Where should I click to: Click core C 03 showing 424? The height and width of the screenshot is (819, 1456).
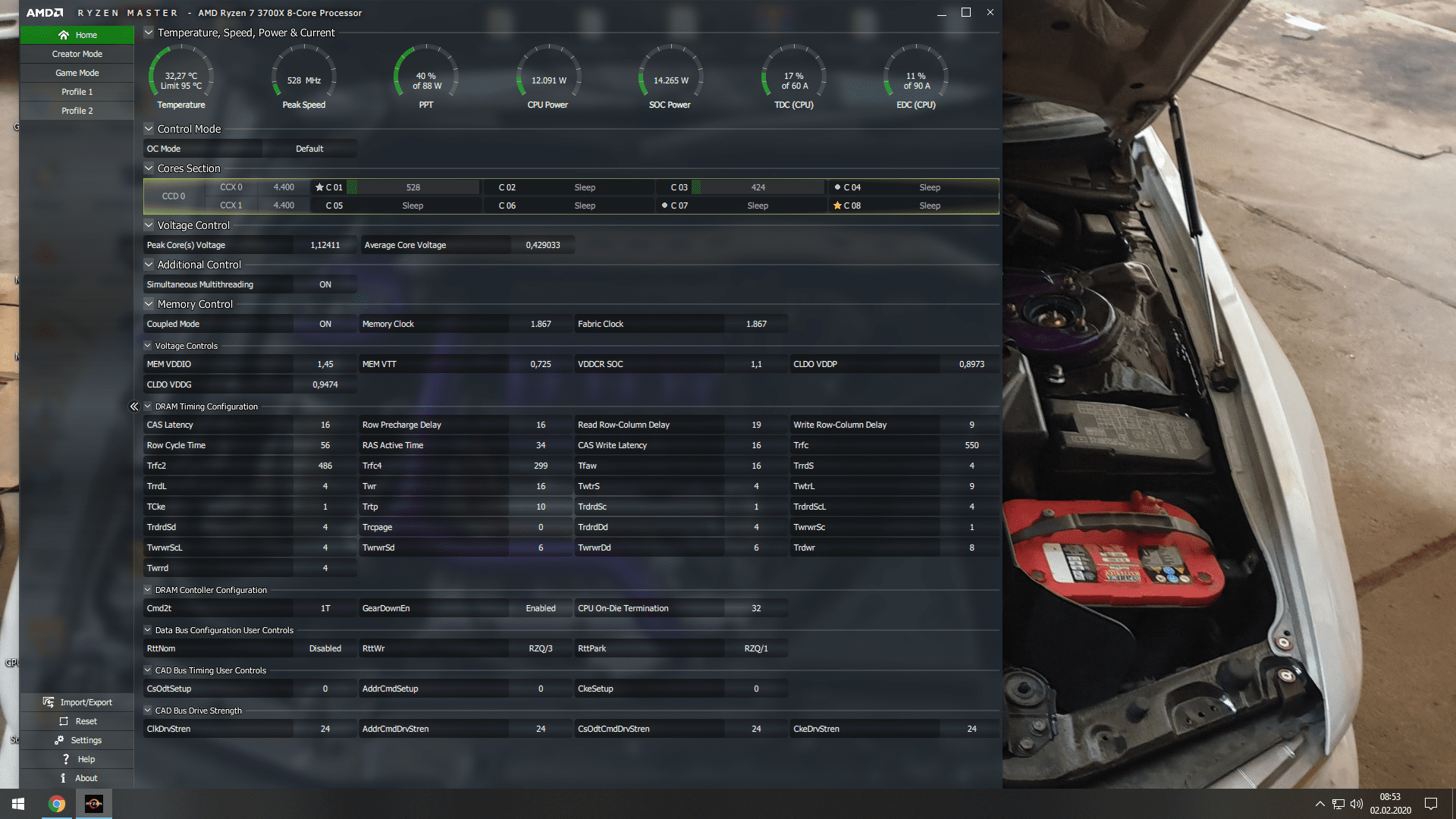pyautogui.click(x=739, y=187)
